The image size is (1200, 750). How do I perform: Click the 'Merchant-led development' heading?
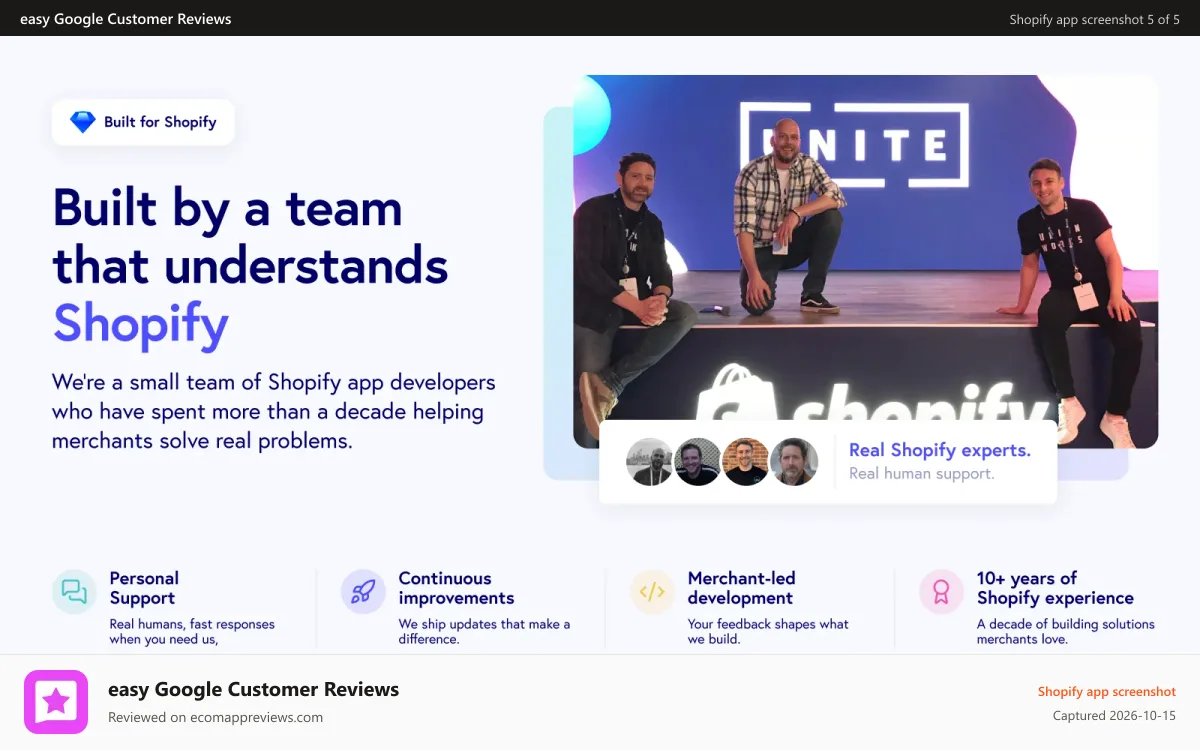click(x=741, y=588)
